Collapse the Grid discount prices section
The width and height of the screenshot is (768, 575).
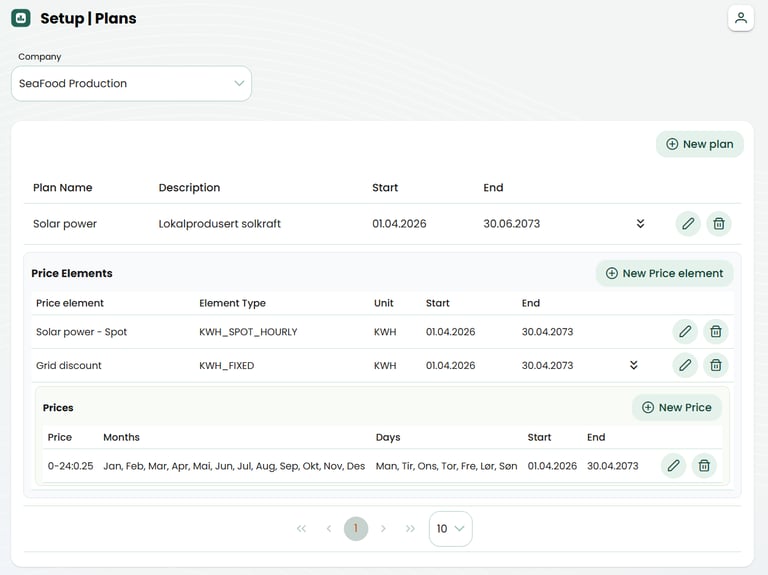(633, 366)
